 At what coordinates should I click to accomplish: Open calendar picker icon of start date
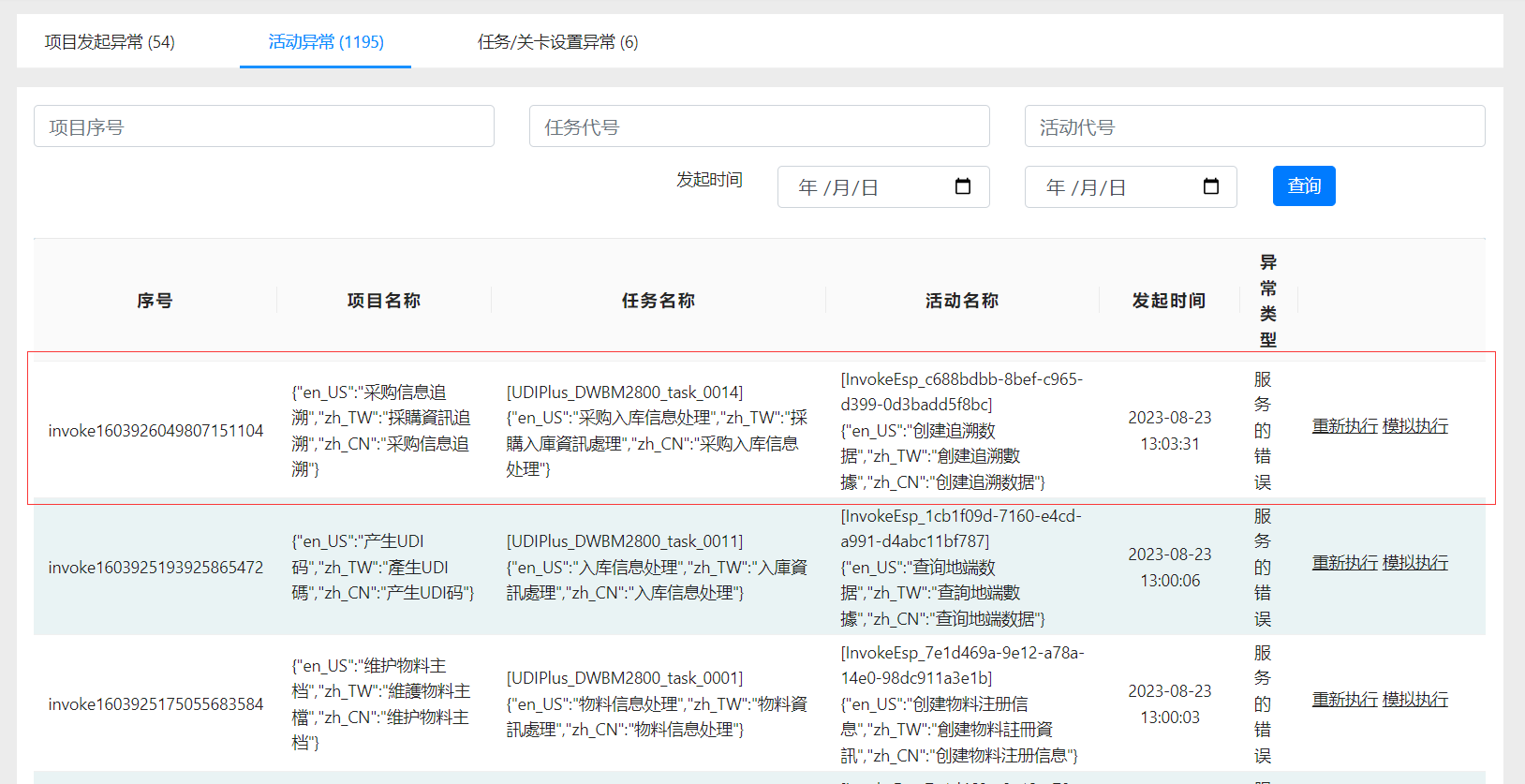click(x=962, y=186)
